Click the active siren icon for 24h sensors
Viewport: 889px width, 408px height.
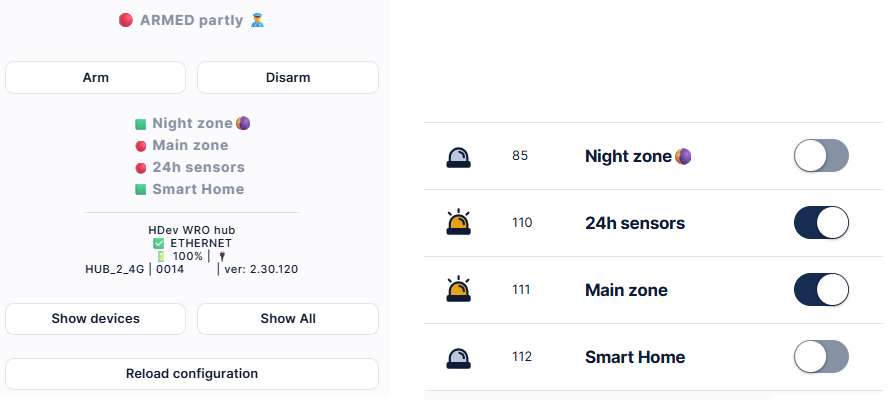(x=458, y=223)
